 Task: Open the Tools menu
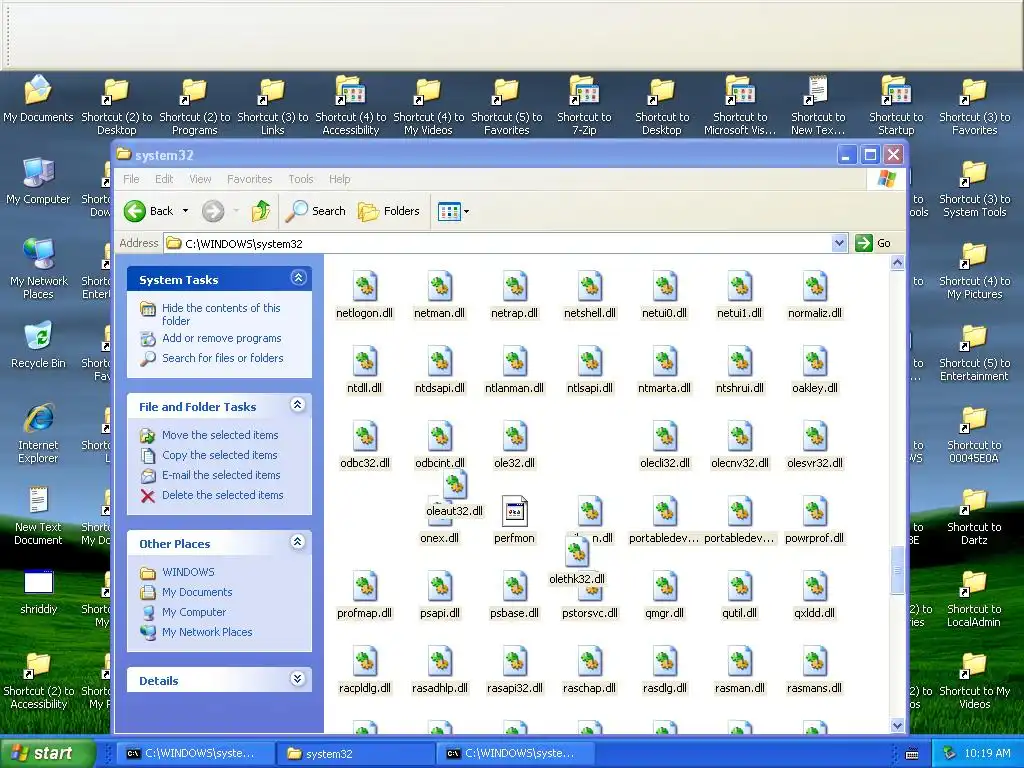[300, 179]
